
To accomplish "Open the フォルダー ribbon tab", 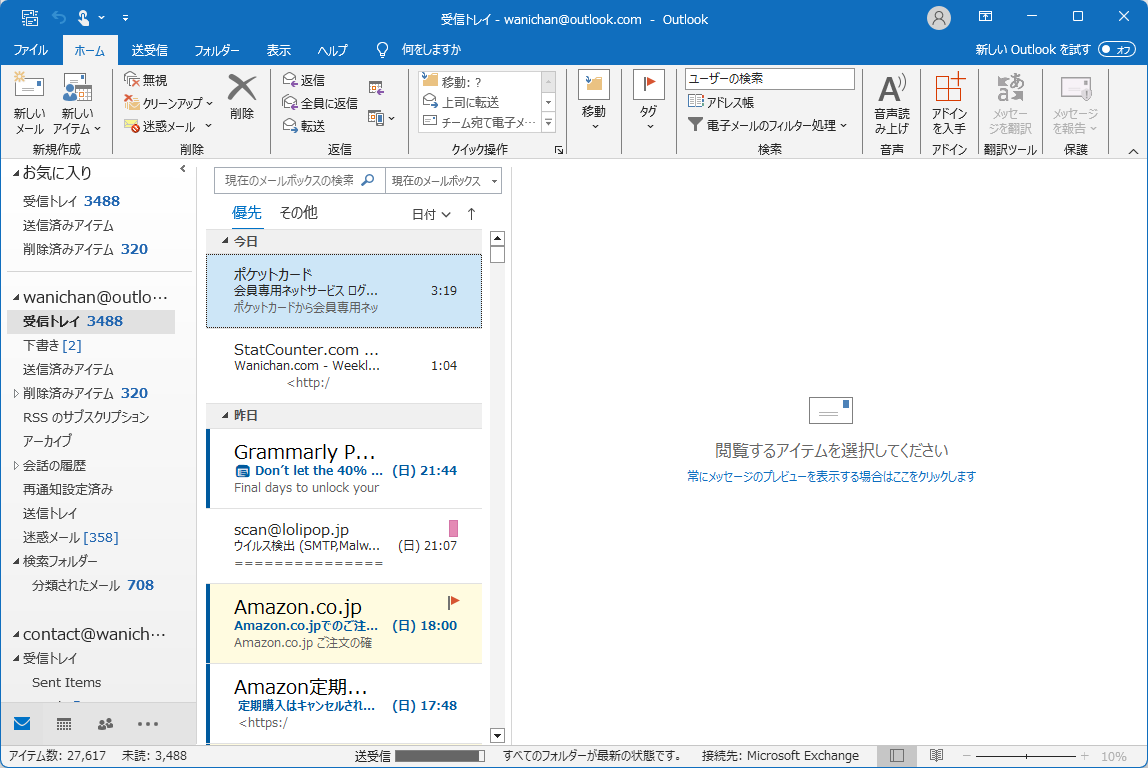I will click(x=217, y=50).
